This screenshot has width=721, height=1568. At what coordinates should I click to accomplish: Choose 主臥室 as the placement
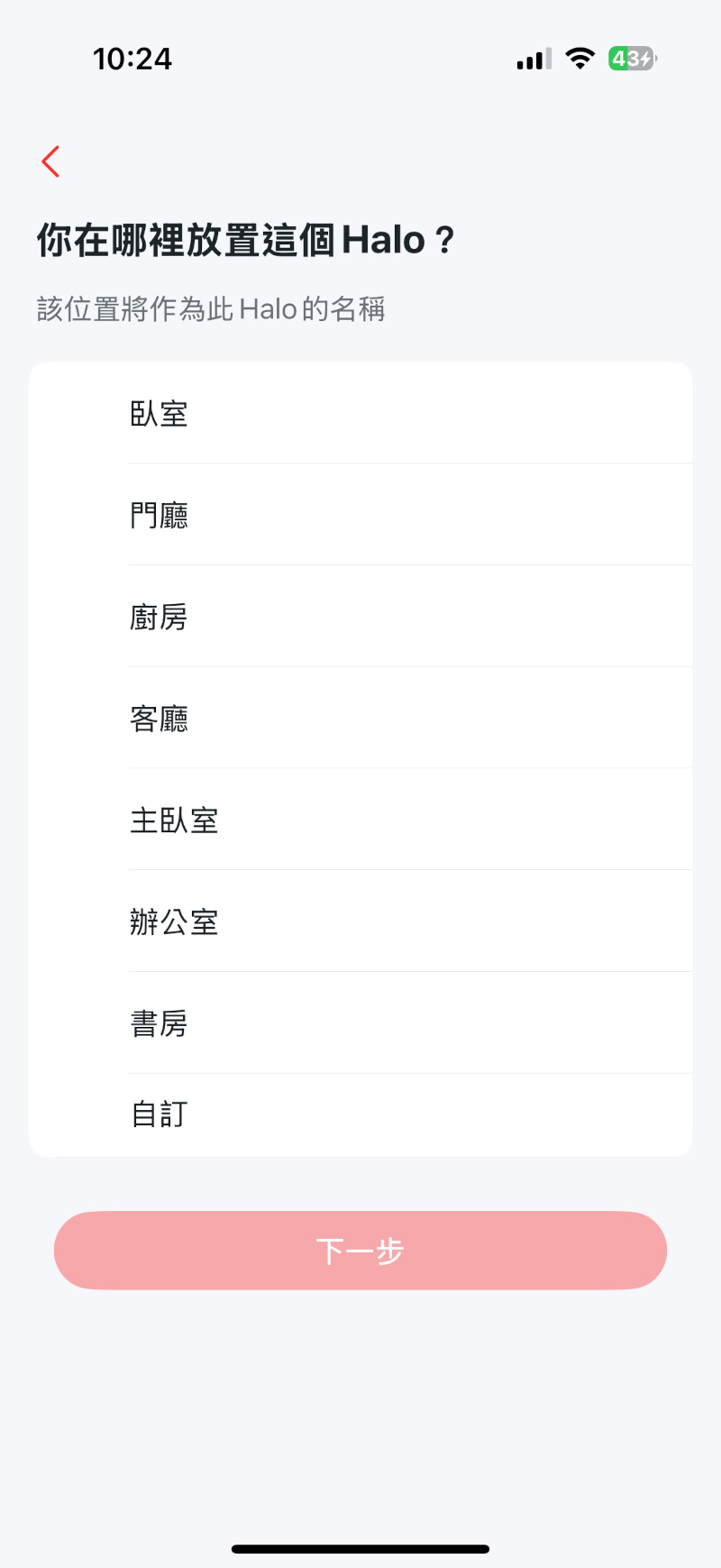175,821
